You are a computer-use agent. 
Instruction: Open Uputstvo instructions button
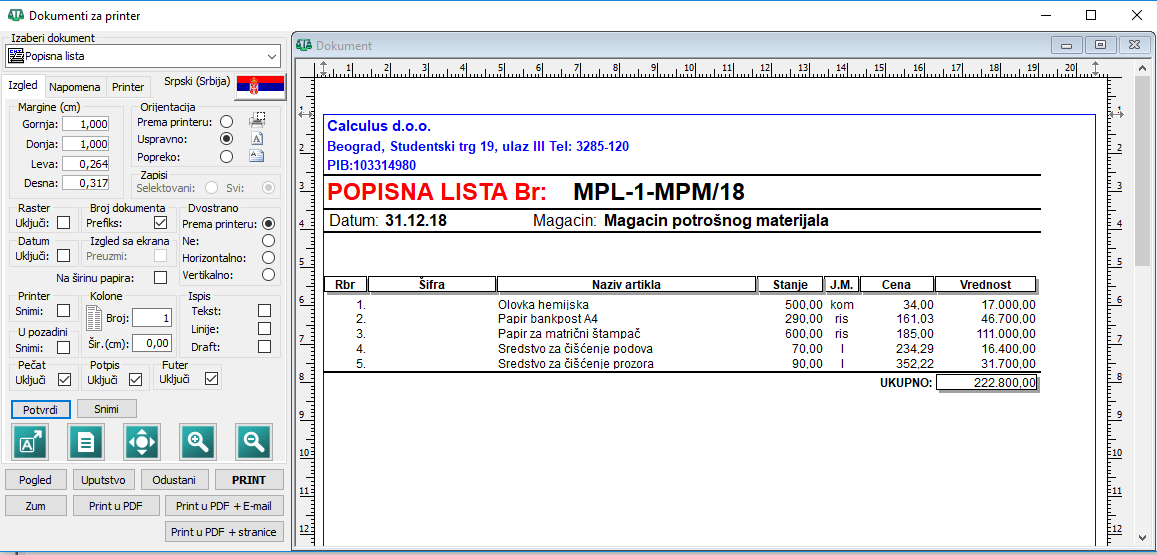[x=104, y=480]
